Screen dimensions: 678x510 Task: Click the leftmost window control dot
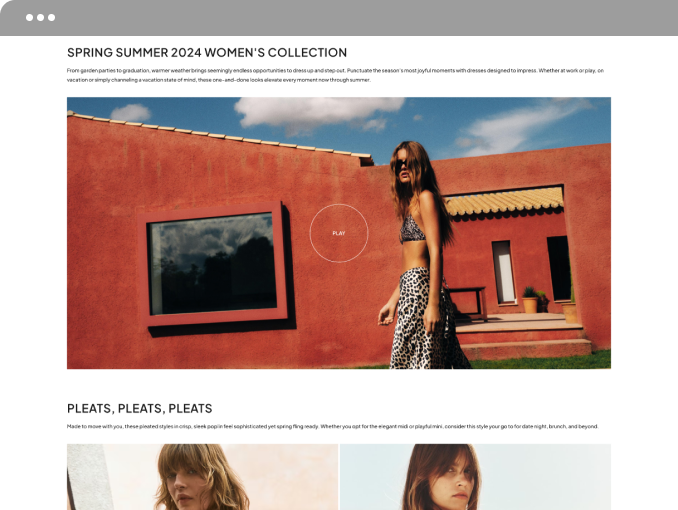coord(29,17)
